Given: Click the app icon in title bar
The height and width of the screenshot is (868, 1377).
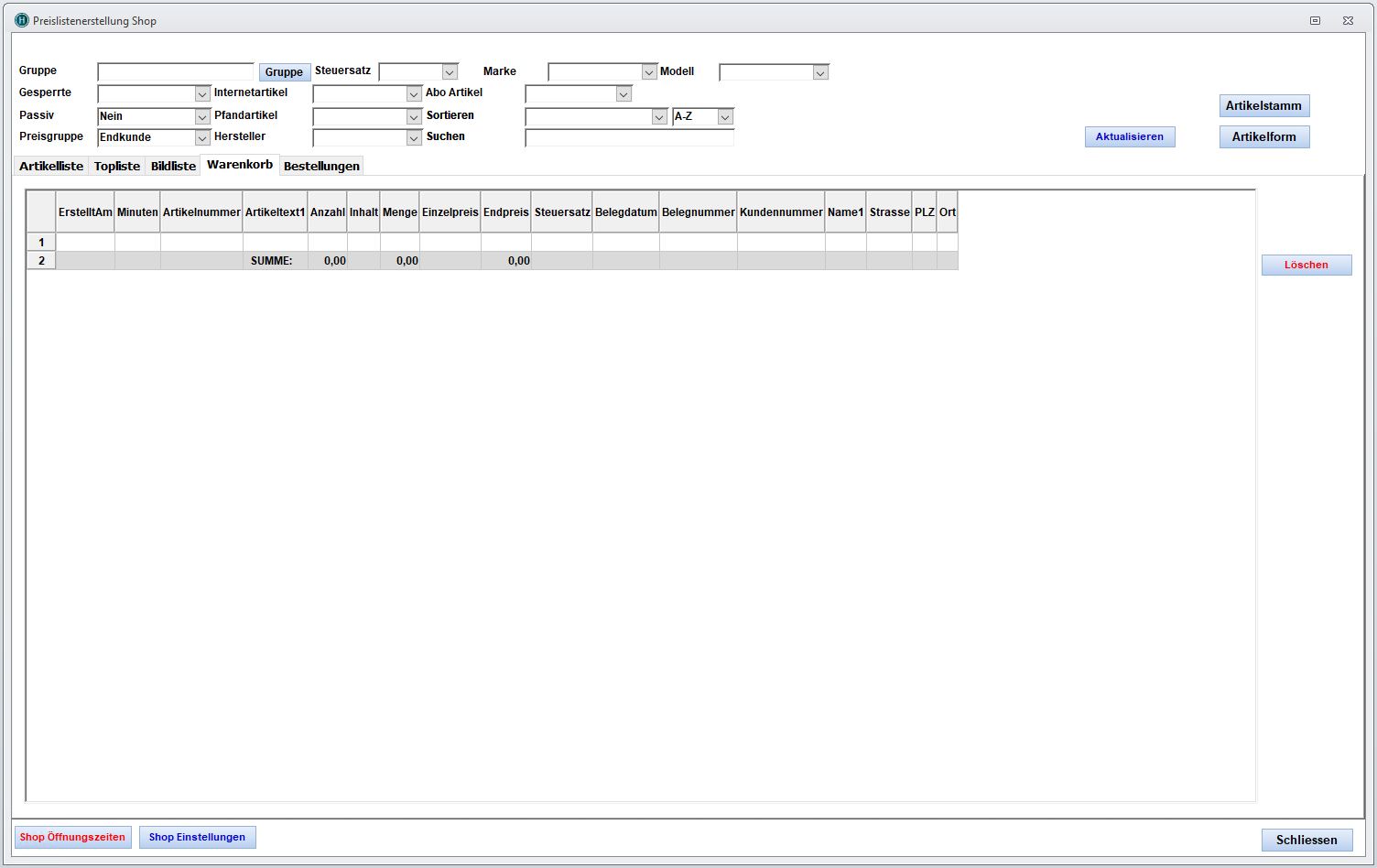Looking at the screenshot, I should click(x=22, y=20).
